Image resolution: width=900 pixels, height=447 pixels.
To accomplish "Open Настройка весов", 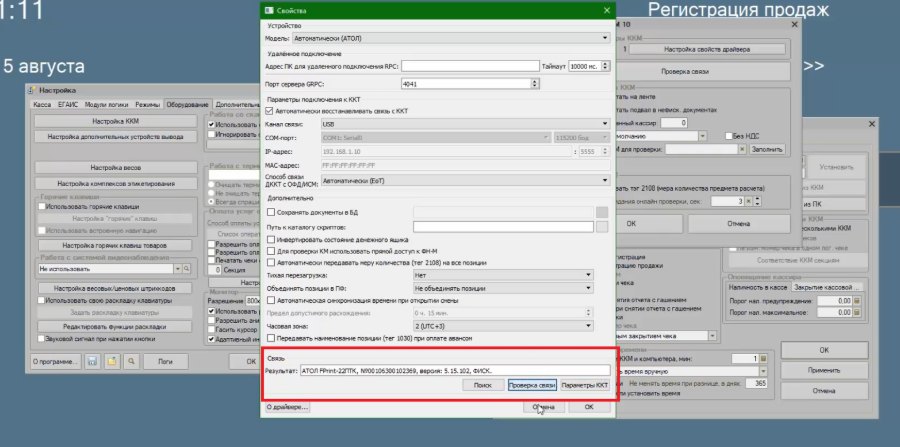I will pyautogui.click(x=116, y=168).
